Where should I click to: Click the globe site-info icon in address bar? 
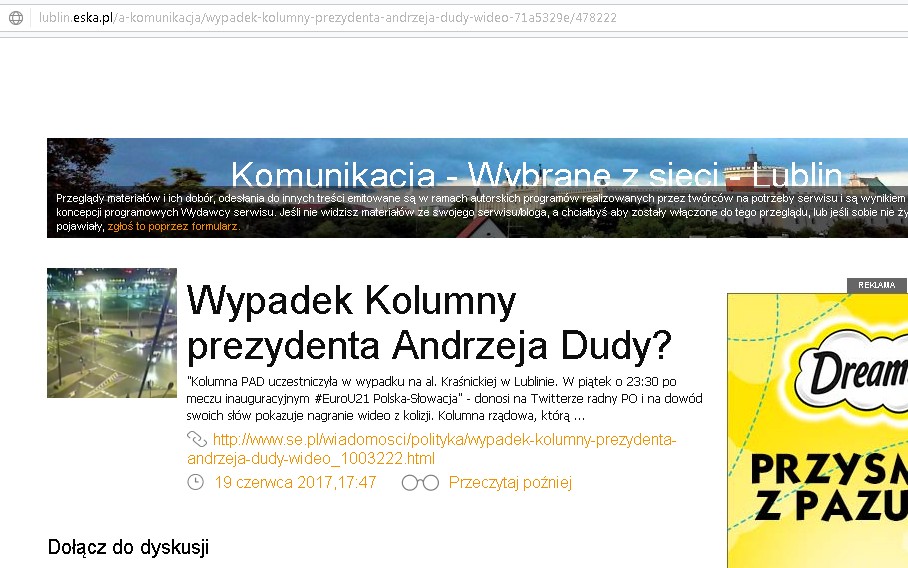16,18
